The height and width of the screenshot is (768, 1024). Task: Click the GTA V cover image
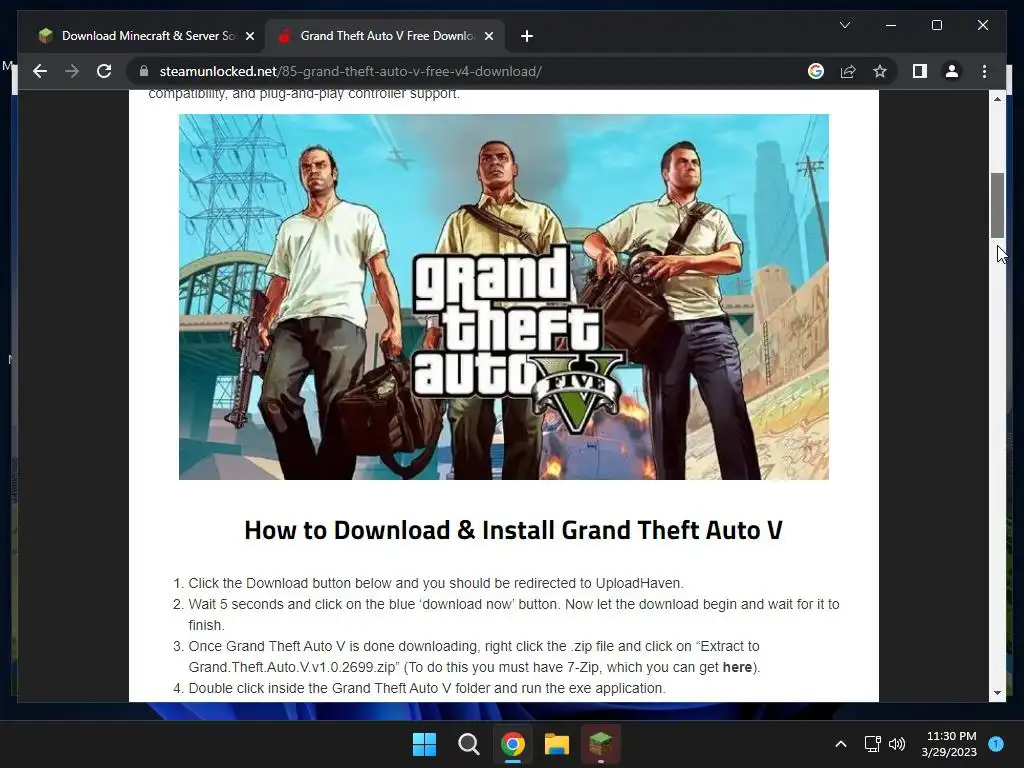504,297
